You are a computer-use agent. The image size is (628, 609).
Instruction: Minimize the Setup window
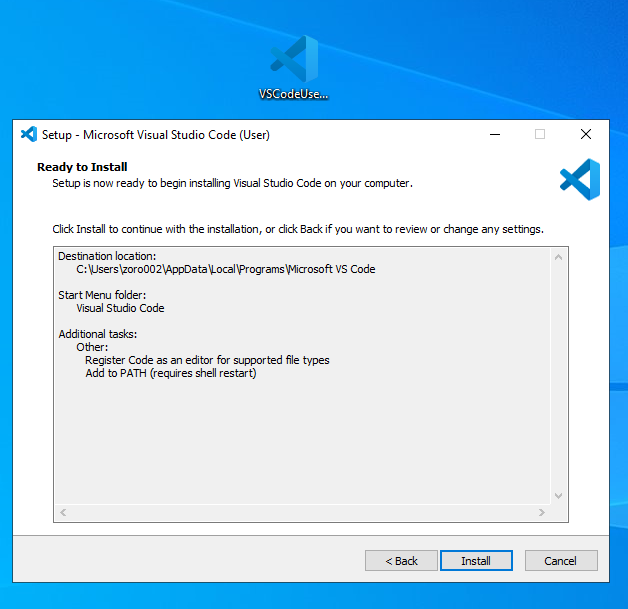click(495, 135)
